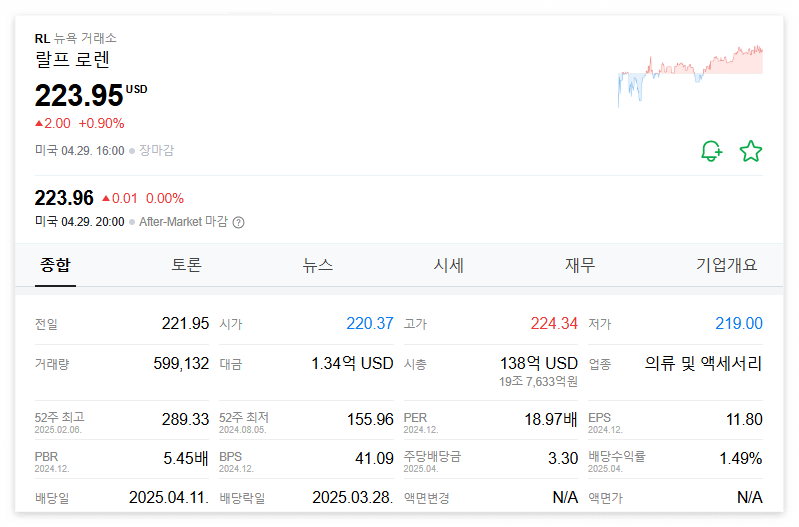This screenshot has width=799, height=527.
Task: Click the 배당일 date 2025.04.11.
Action: 169,497
